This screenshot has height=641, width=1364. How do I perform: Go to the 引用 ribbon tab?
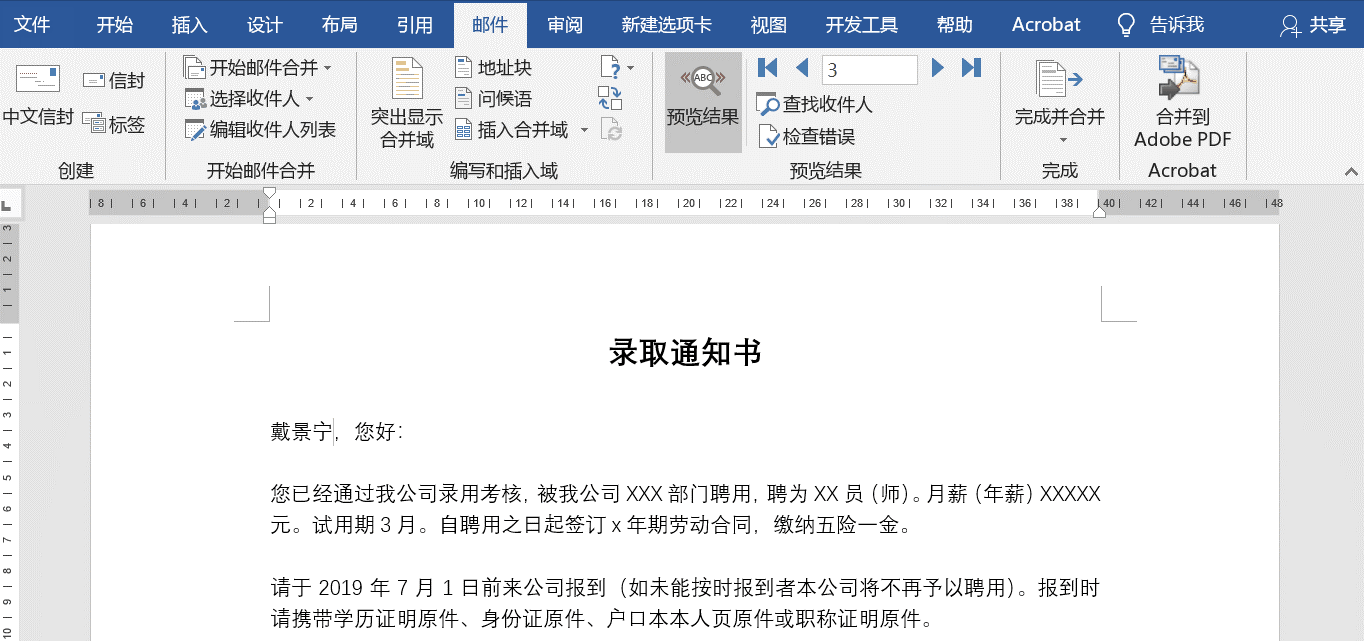[x=415, y=25]
